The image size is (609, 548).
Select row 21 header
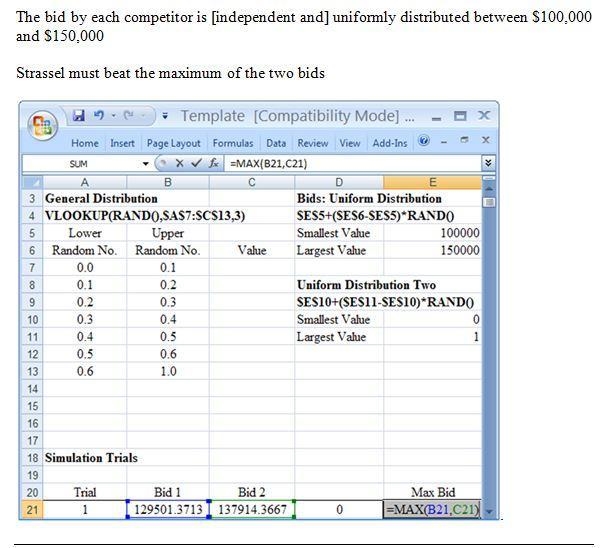[x=33, y=510]
